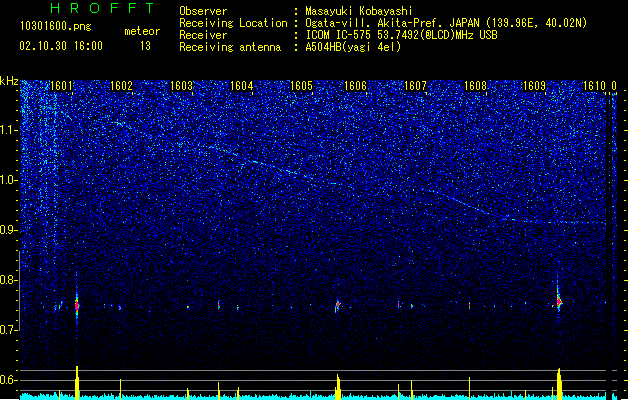Select the filename 10301600.png

[56, 26]
